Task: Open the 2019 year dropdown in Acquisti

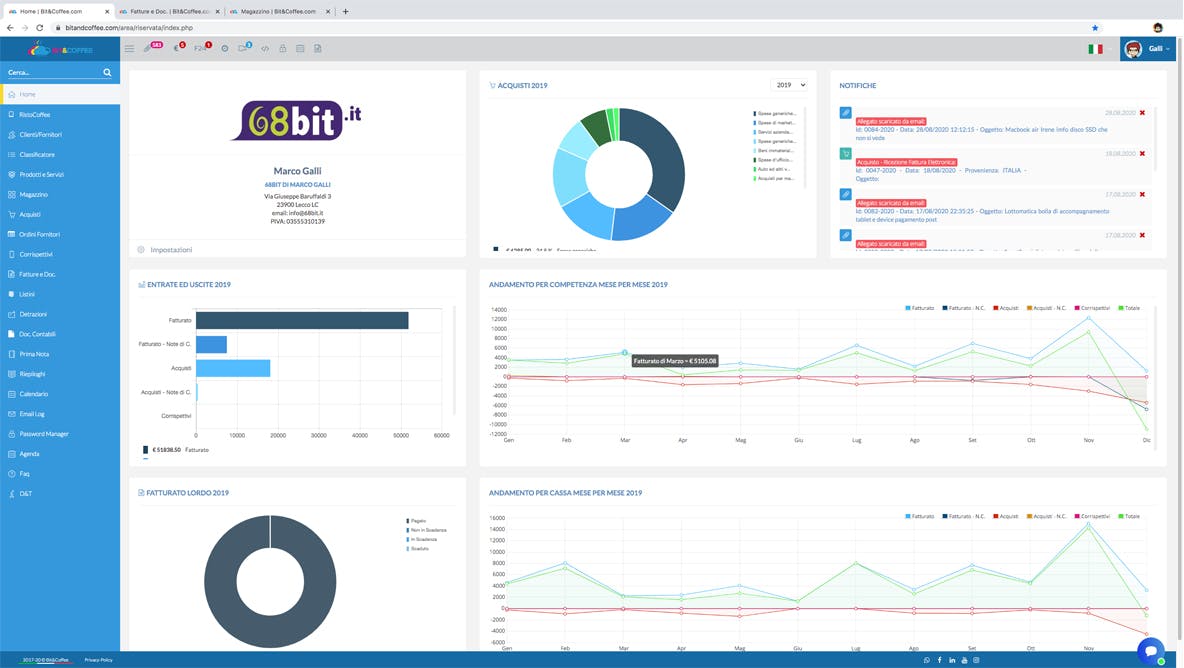Action: tap(788, 85)
